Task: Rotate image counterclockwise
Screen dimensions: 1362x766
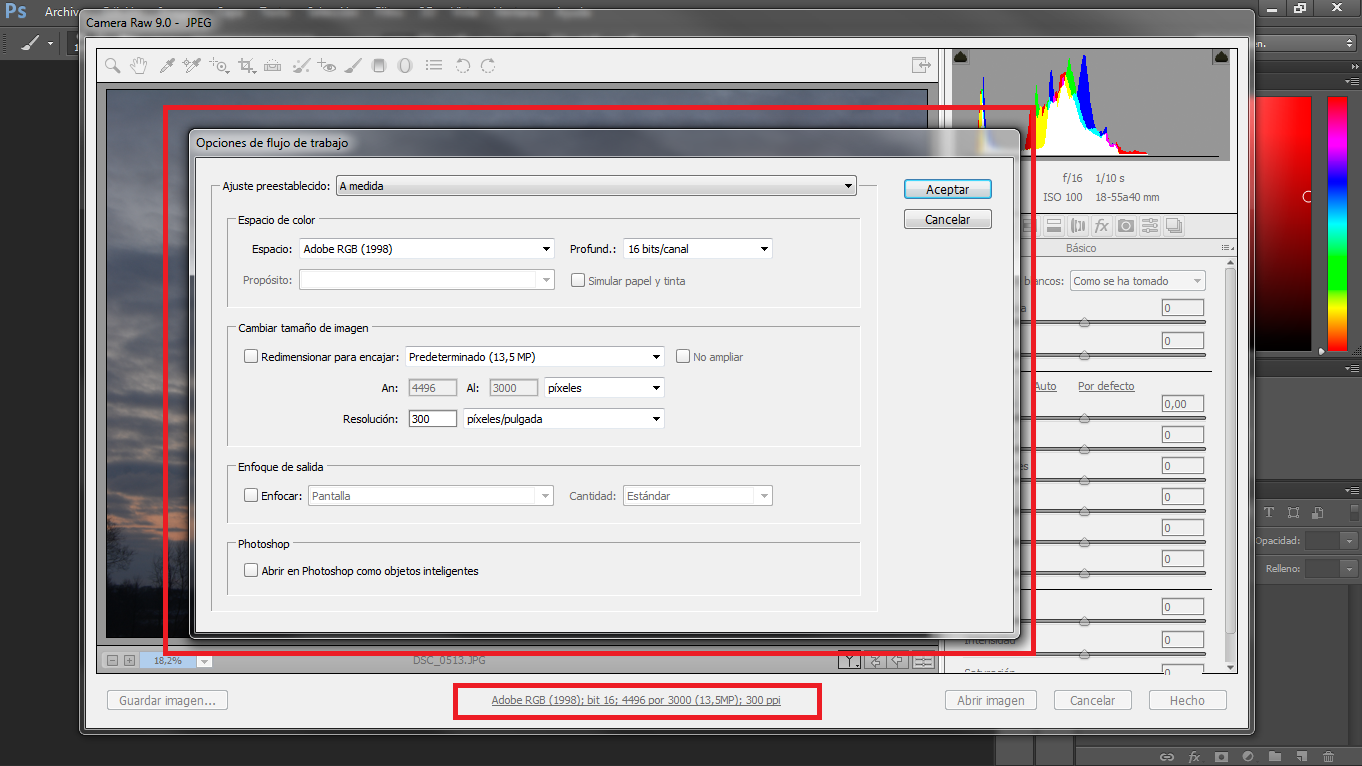Action: [x=462, y=66]
